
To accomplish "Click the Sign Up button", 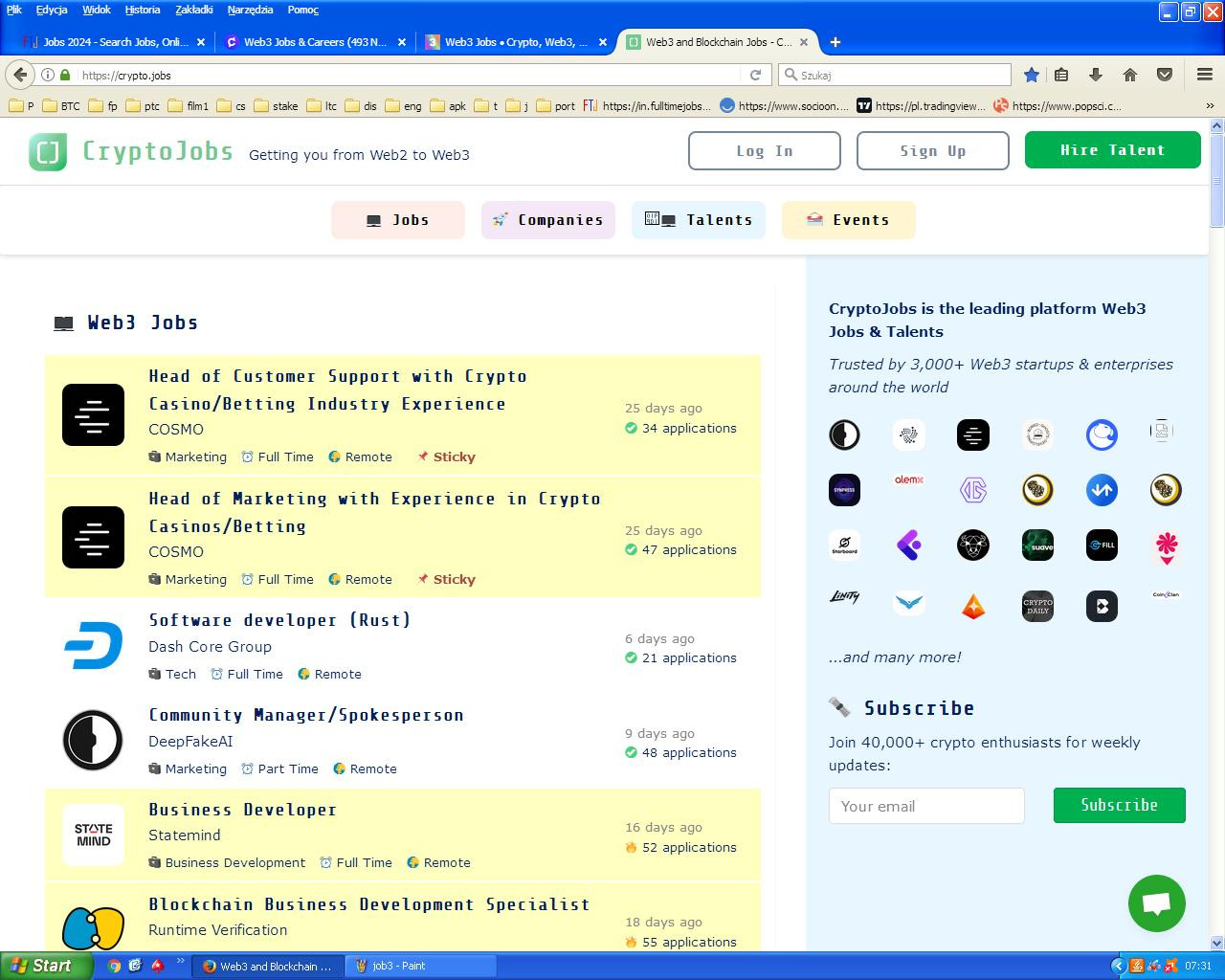I will point(932,151).
